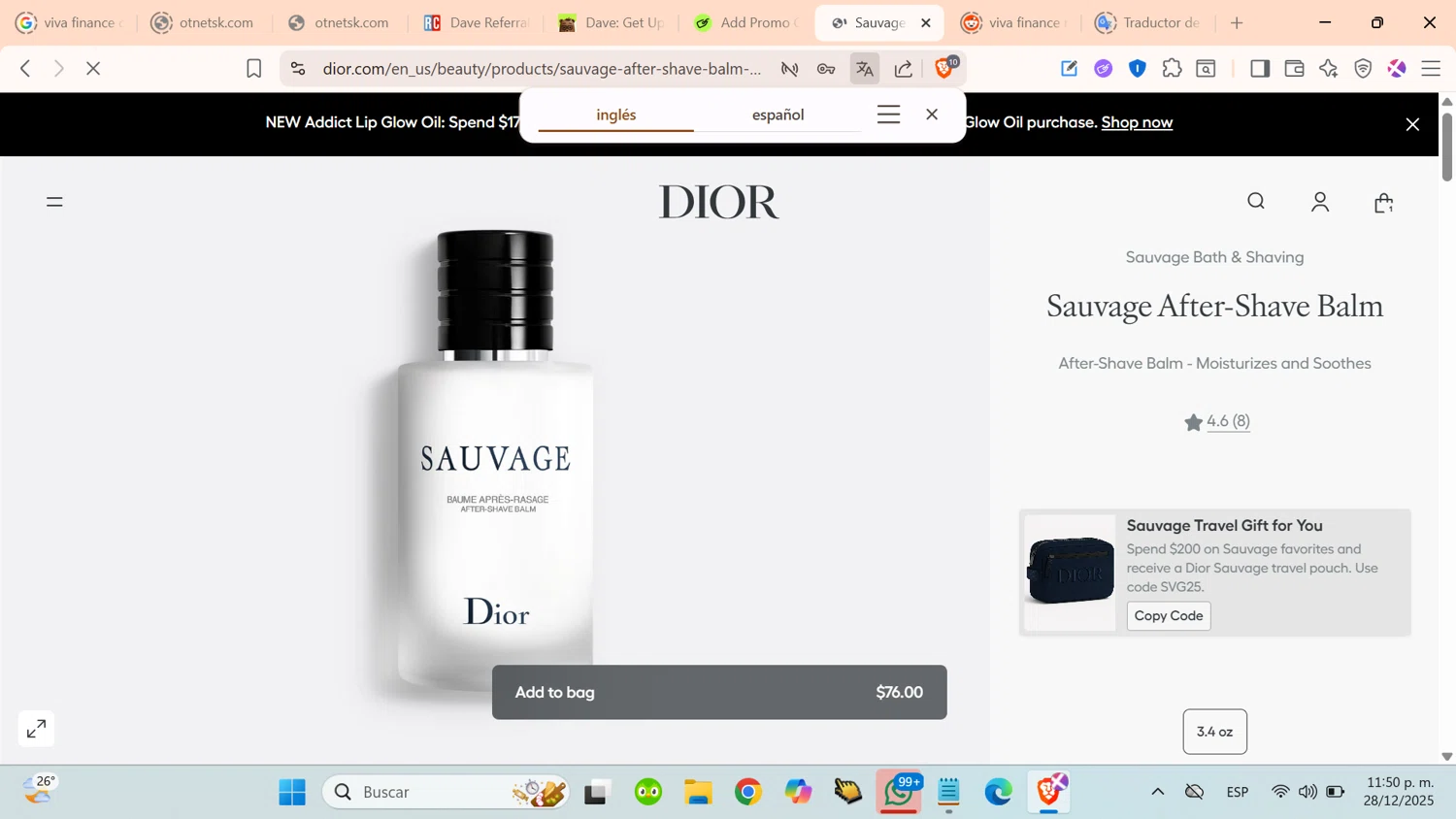Switch to the Dave Referral tab
Screen dimensions: 1456x819
point(476,22)
